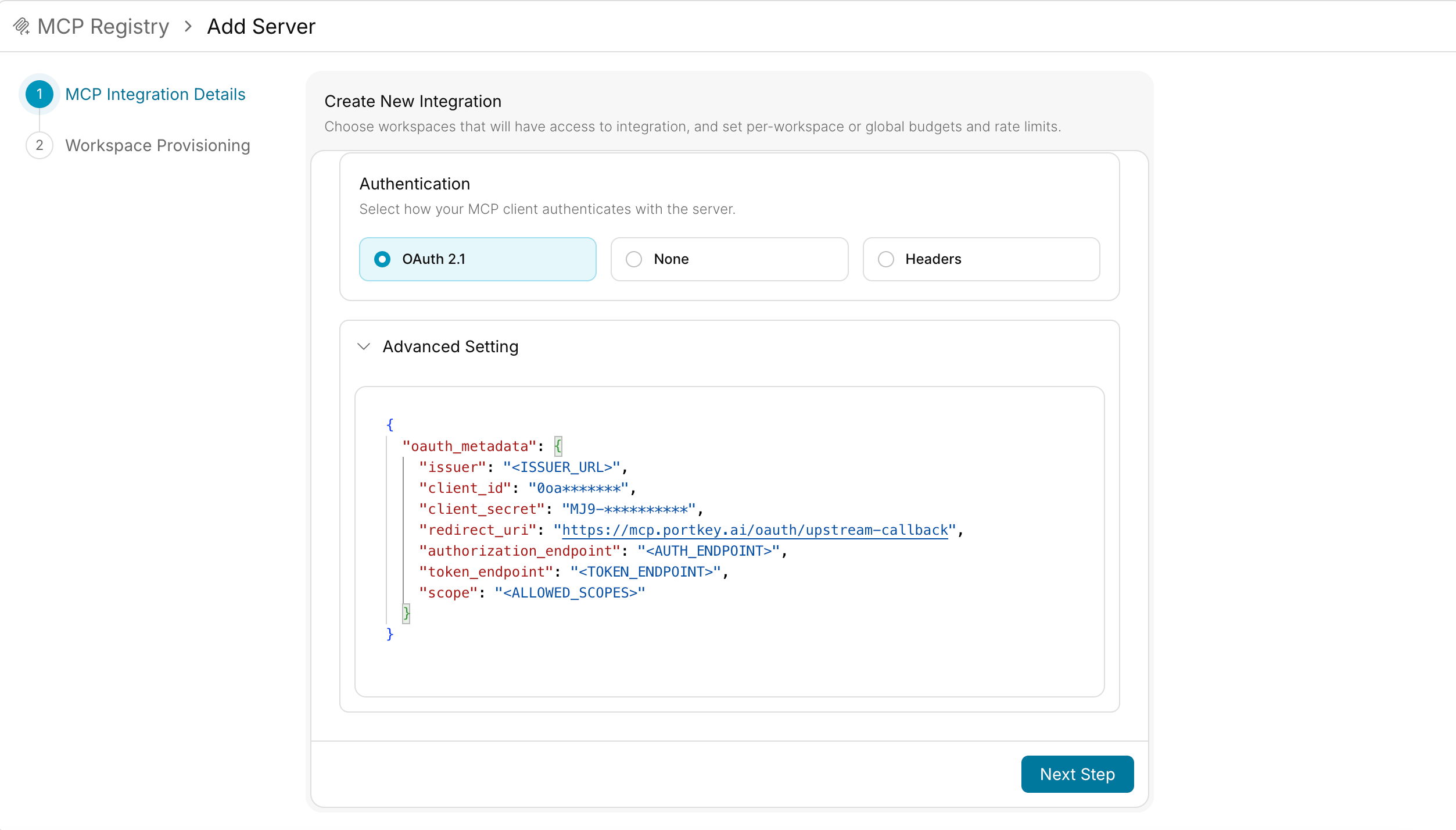Click the "authorization_endpoint" key
Screen dimensions: 1456x830
click(x=519, y=551)
